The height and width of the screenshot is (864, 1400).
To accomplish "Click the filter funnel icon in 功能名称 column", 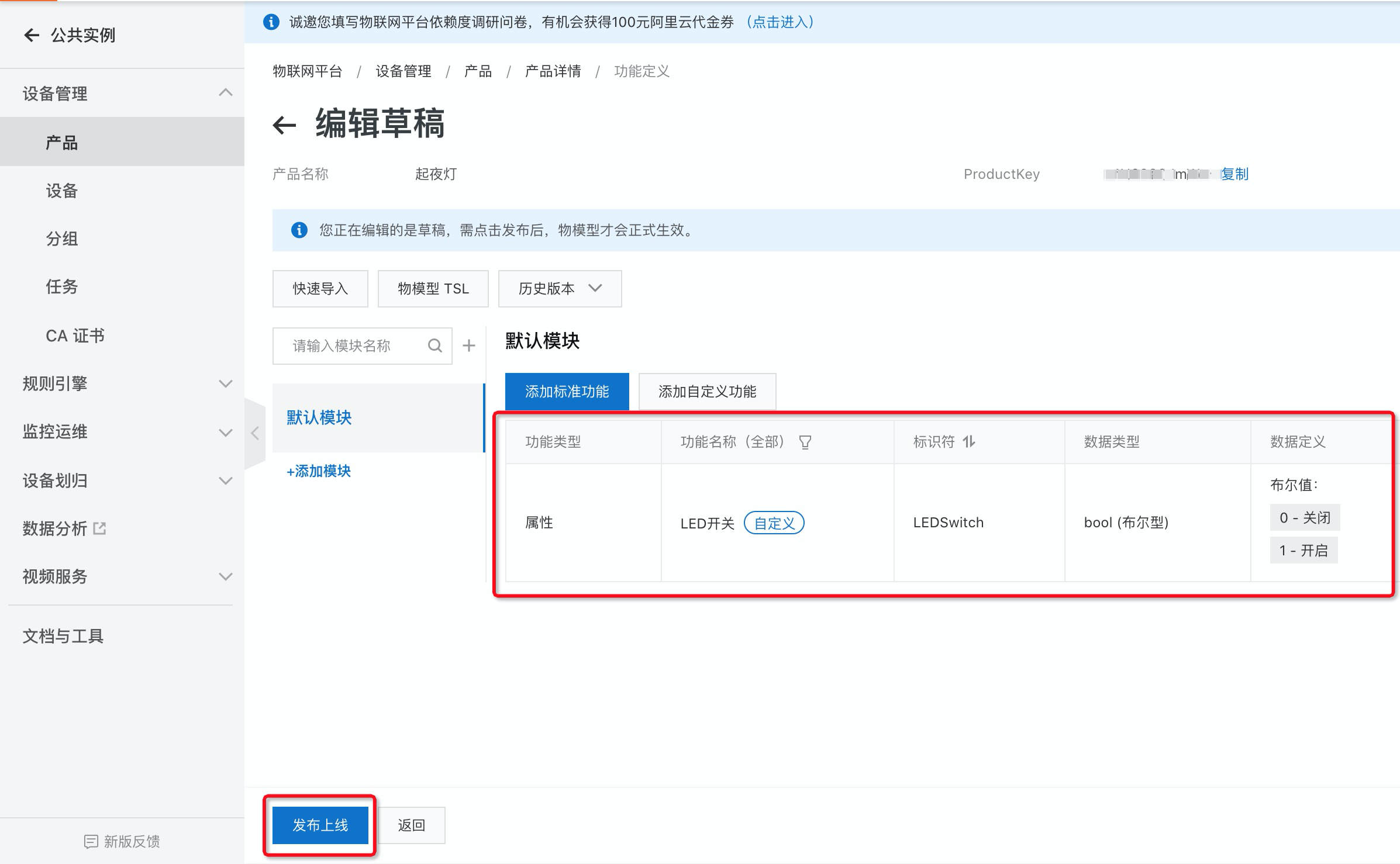I will coord(805,442).
